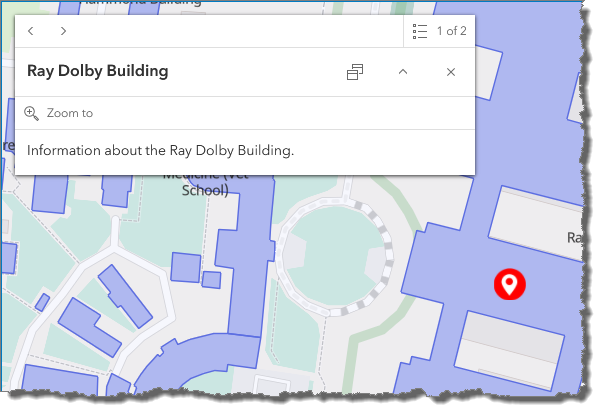Close the Ray Dolby Building popup

pyautogui.click(x=450, y=72)
